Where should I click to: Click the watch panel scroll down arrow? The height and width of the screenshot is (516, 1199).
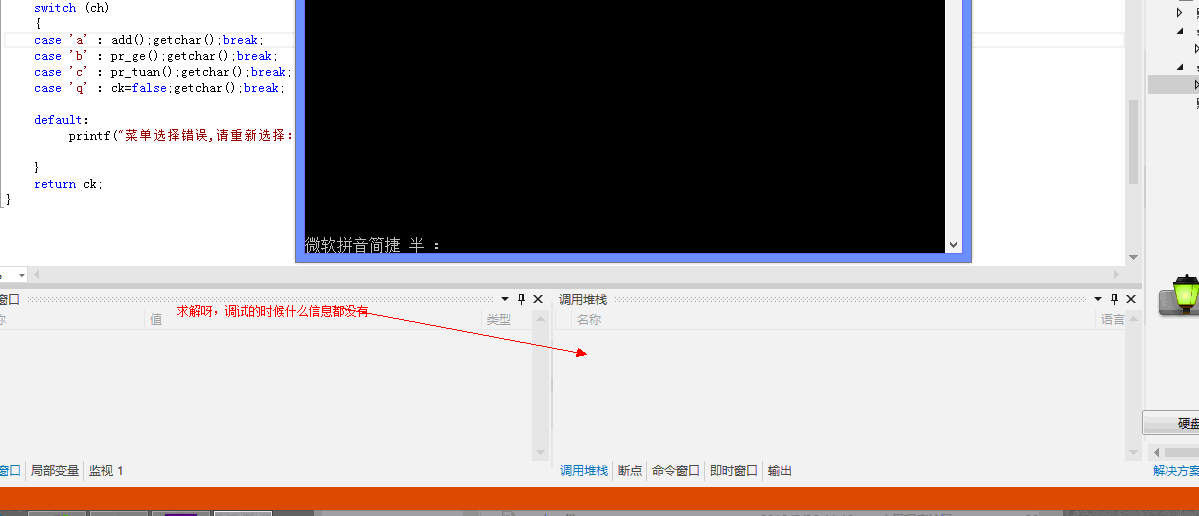(541, 453)
